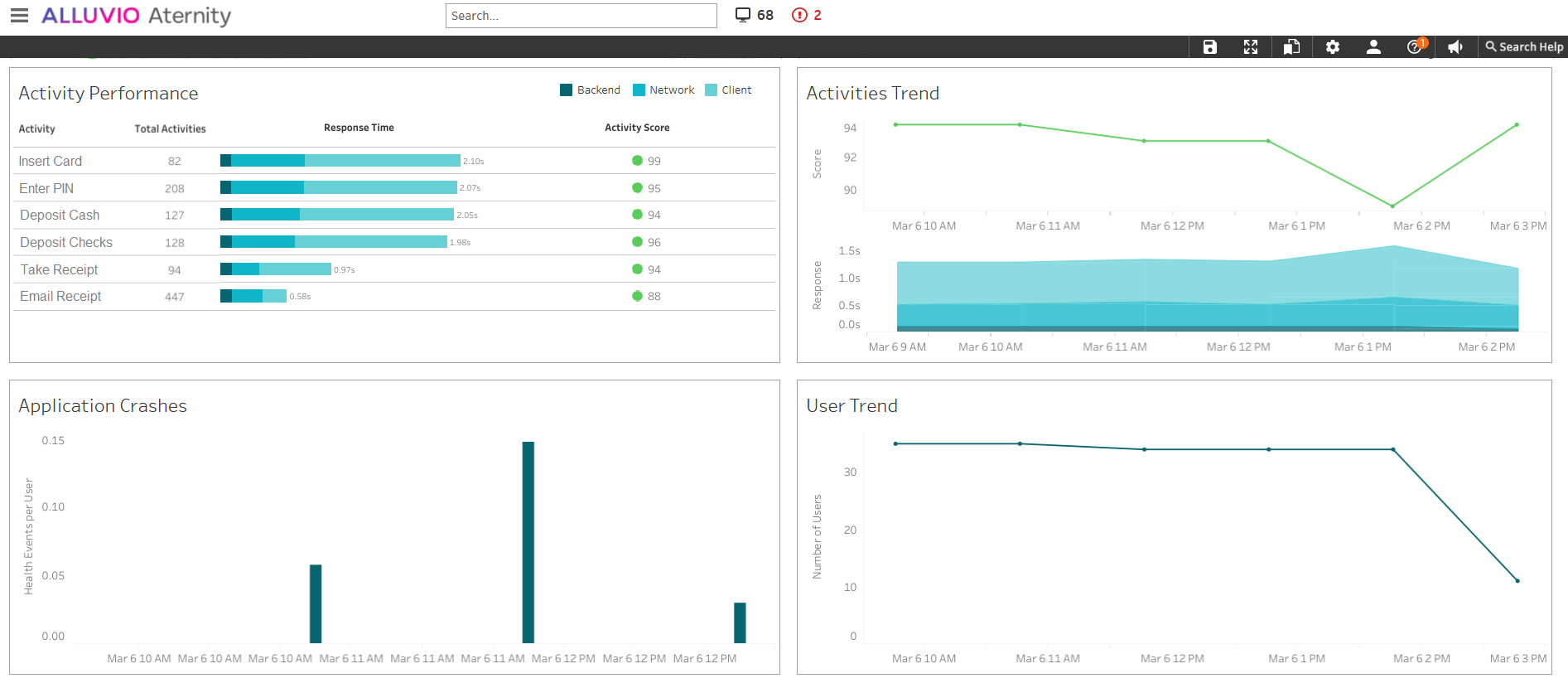Click the User Trend final point near 10 users
1568x683 pixels.
(x=1517, y=581)
